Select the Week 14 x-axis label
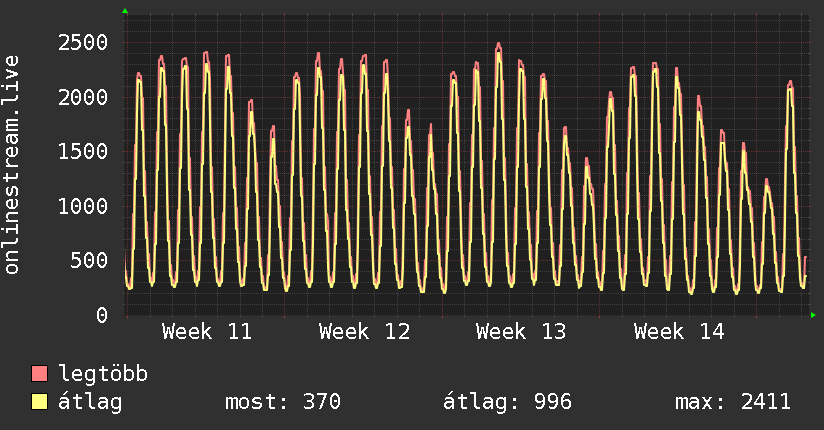The width and height of the screenshot is (824, 430). click(679, 332)
